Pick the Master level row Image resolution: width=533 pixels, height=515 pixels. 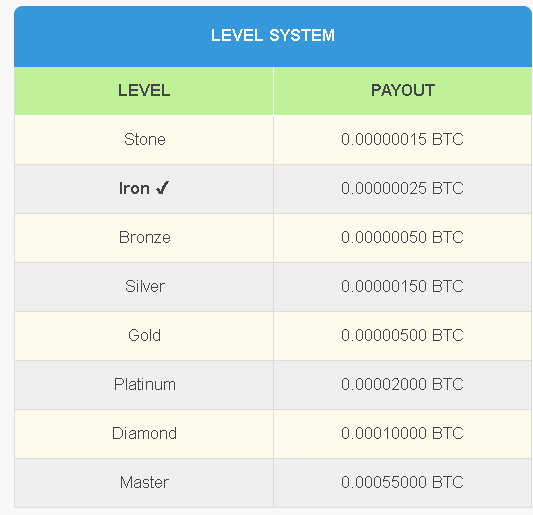click(x=273, y=482)
